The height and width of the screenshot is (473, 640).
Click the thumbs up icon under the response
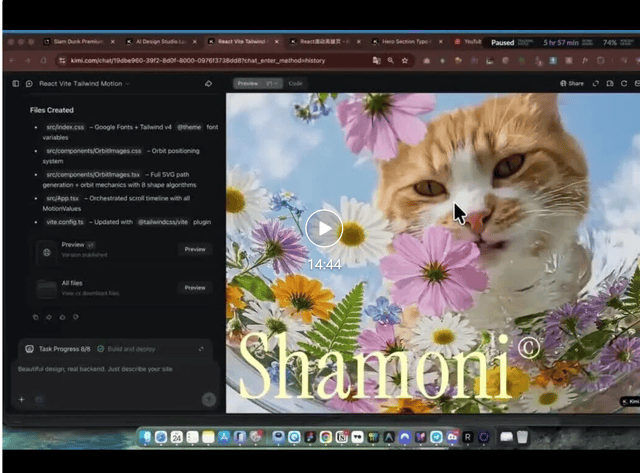(x=63, y=317)
